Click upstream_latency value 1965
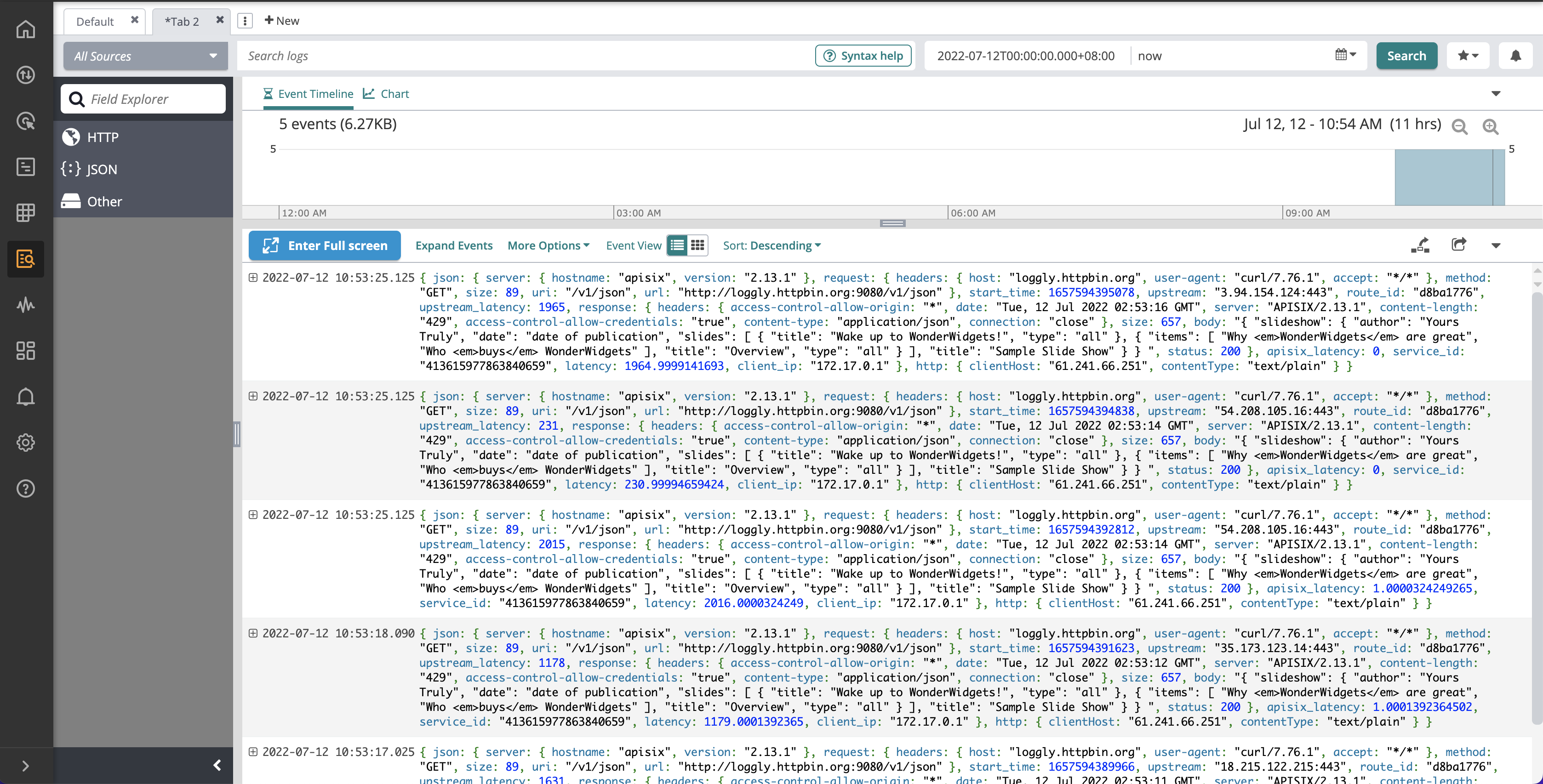The width and height of the screenshot is (1543, 784). pos(551,307)
